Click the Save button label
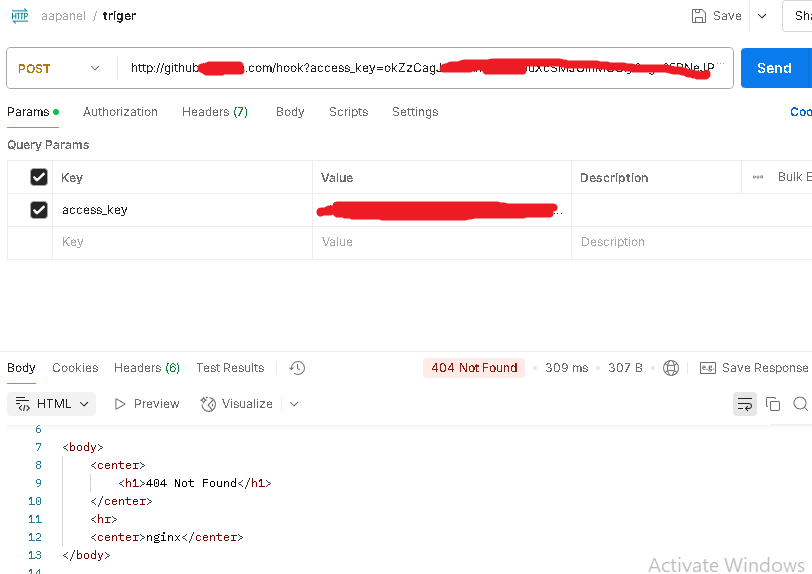Image resolution: width=812 pixels, height=574 pixels. [x=727, y=16]
